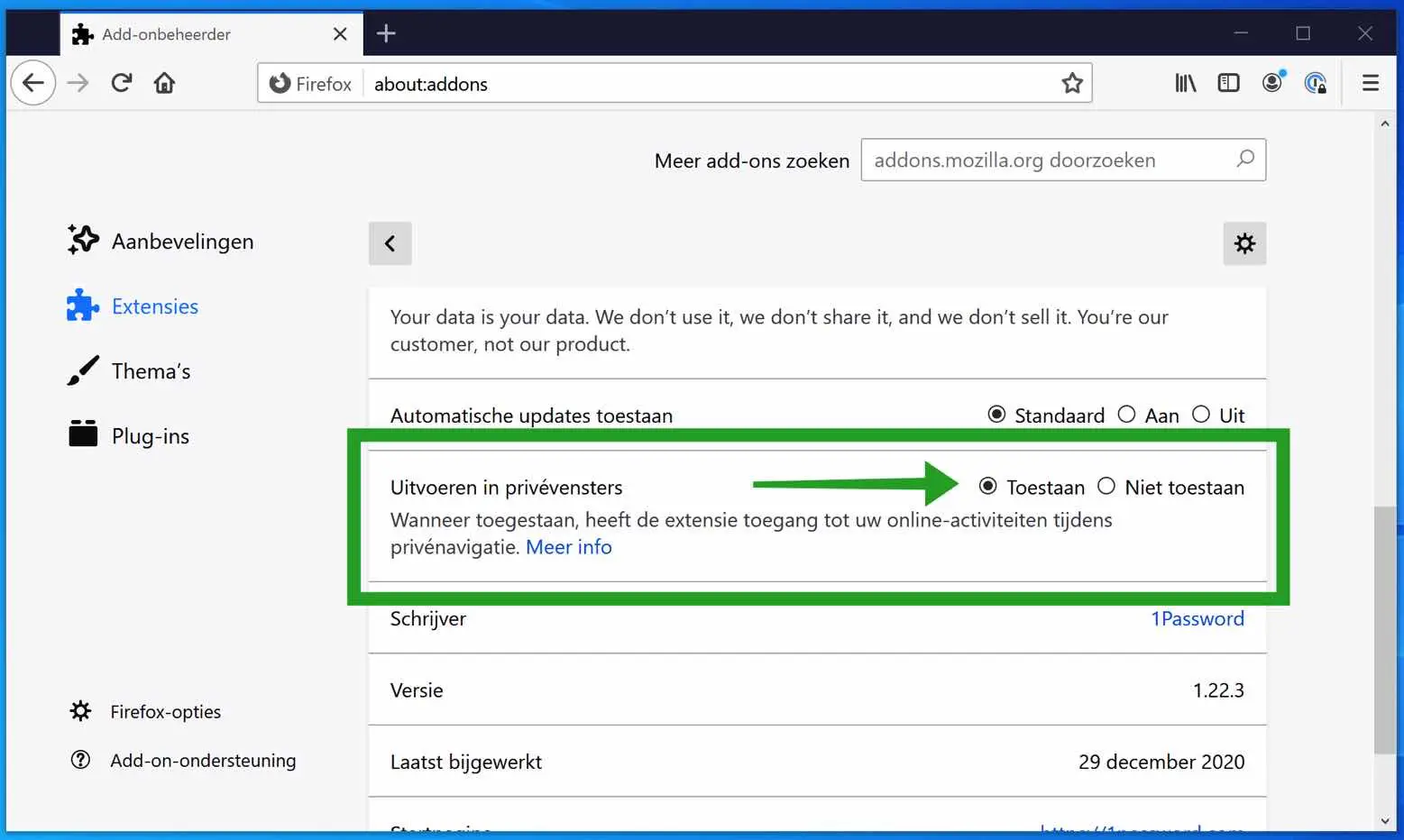This screenshot has height=840, width=1404.
Task: Follow the Meer info link
Action: click(x=569, y=547)
